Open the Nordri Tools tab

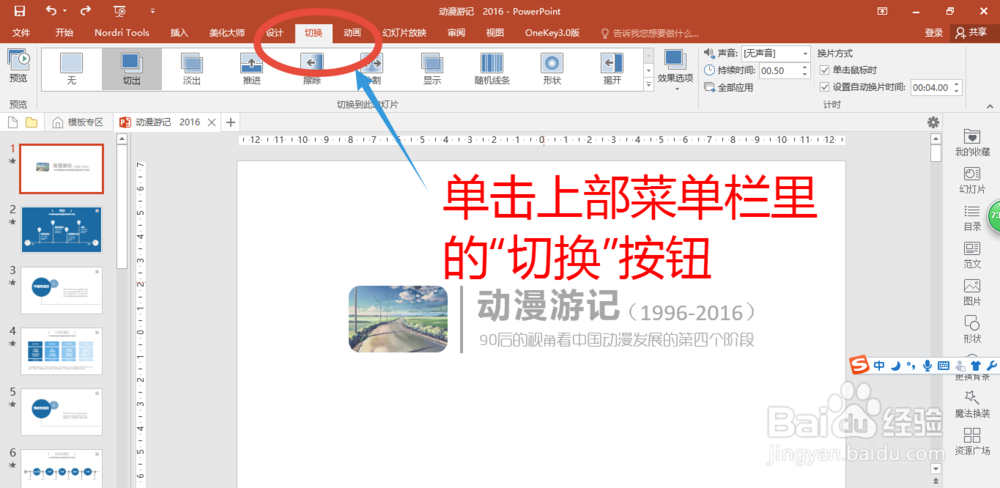click(122, 33)
